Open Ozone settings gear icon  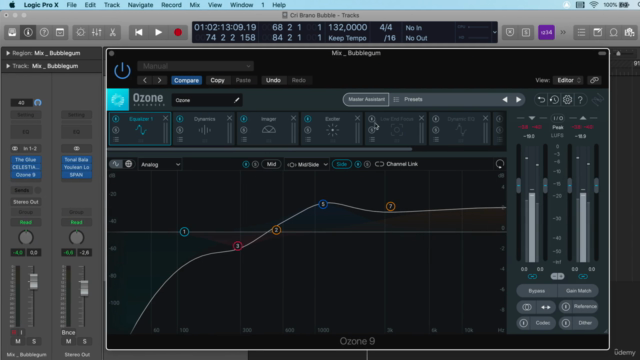coord(567,100)
